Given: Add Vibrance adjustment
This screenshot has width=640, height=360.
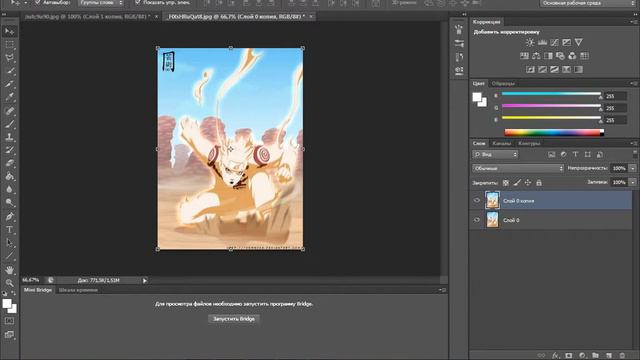Looking at the screenshot, I should (x=578, y=42).
